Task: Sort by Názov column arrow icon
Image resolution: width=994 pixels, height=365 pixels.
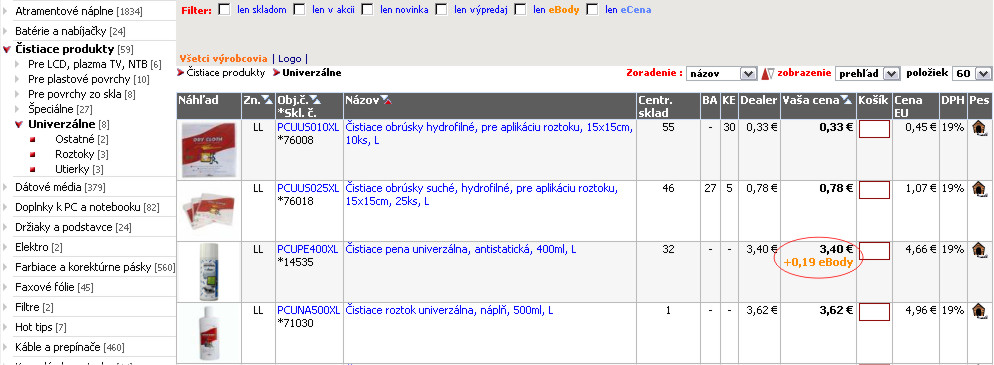Action: tap(385, 100)
